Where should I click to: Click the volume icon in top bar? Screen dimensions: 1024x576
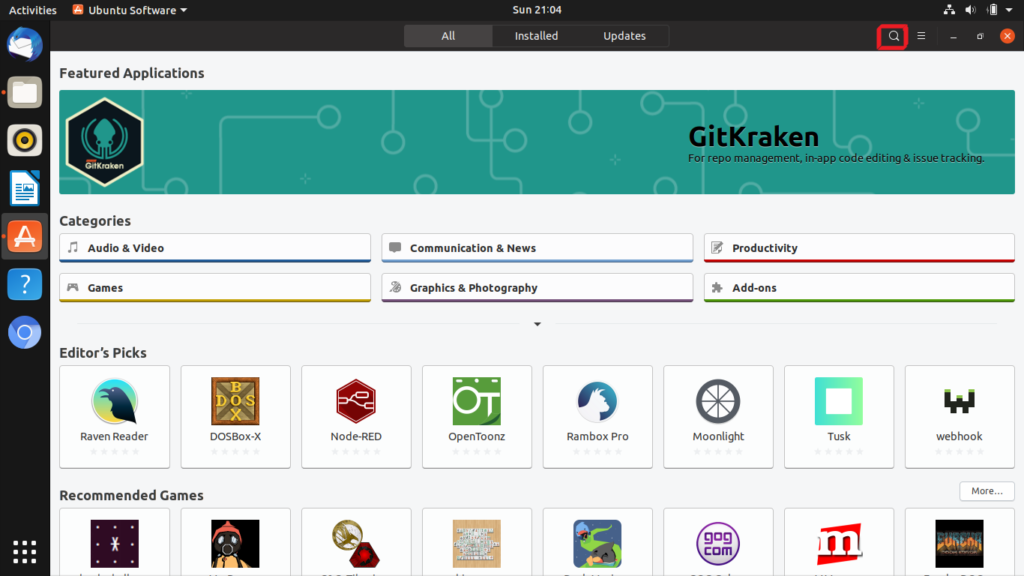(x=970, y=10)
